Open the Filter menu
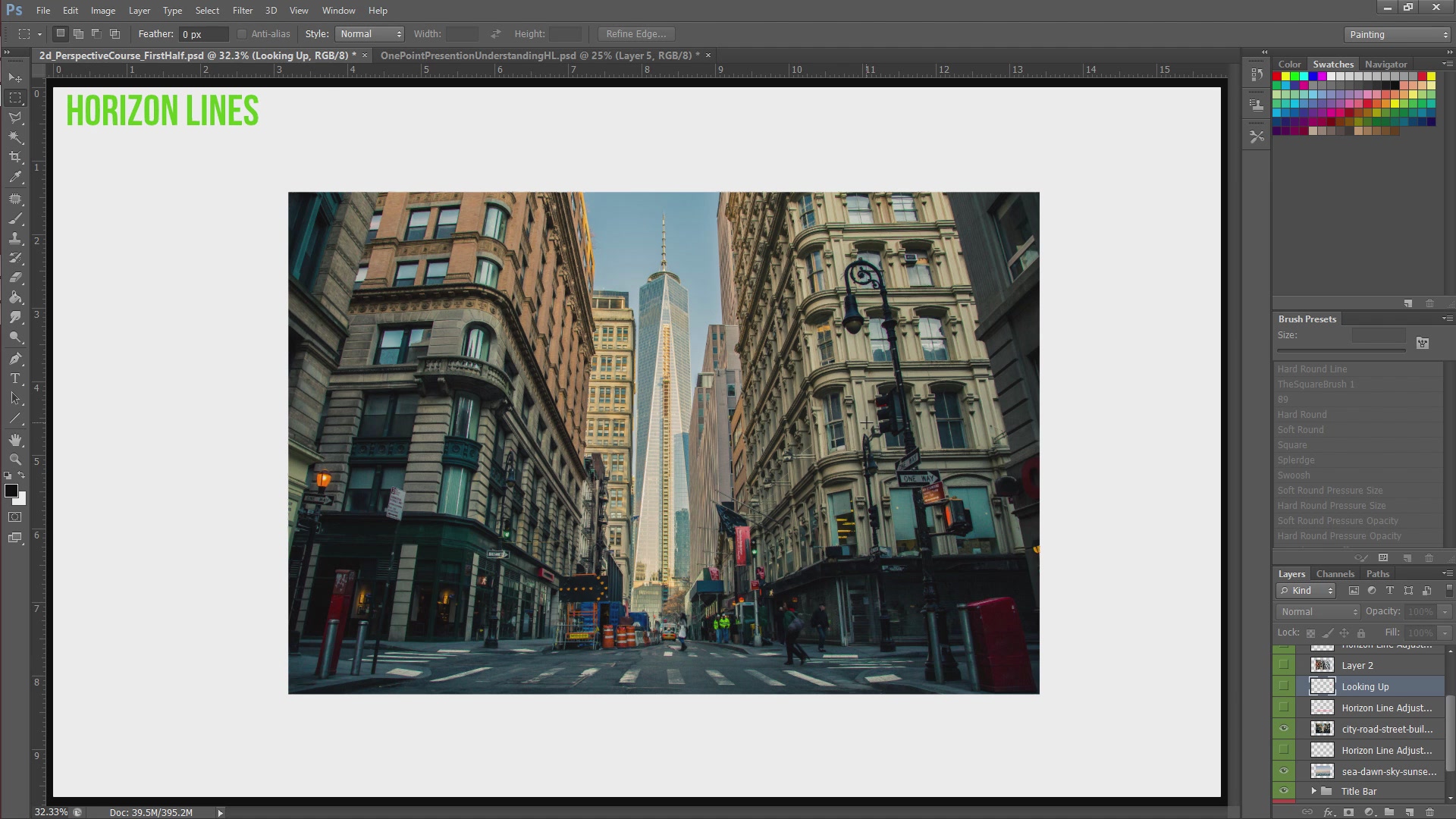The width and height of the screenshot is (1456, 819). tap(243, 11)
